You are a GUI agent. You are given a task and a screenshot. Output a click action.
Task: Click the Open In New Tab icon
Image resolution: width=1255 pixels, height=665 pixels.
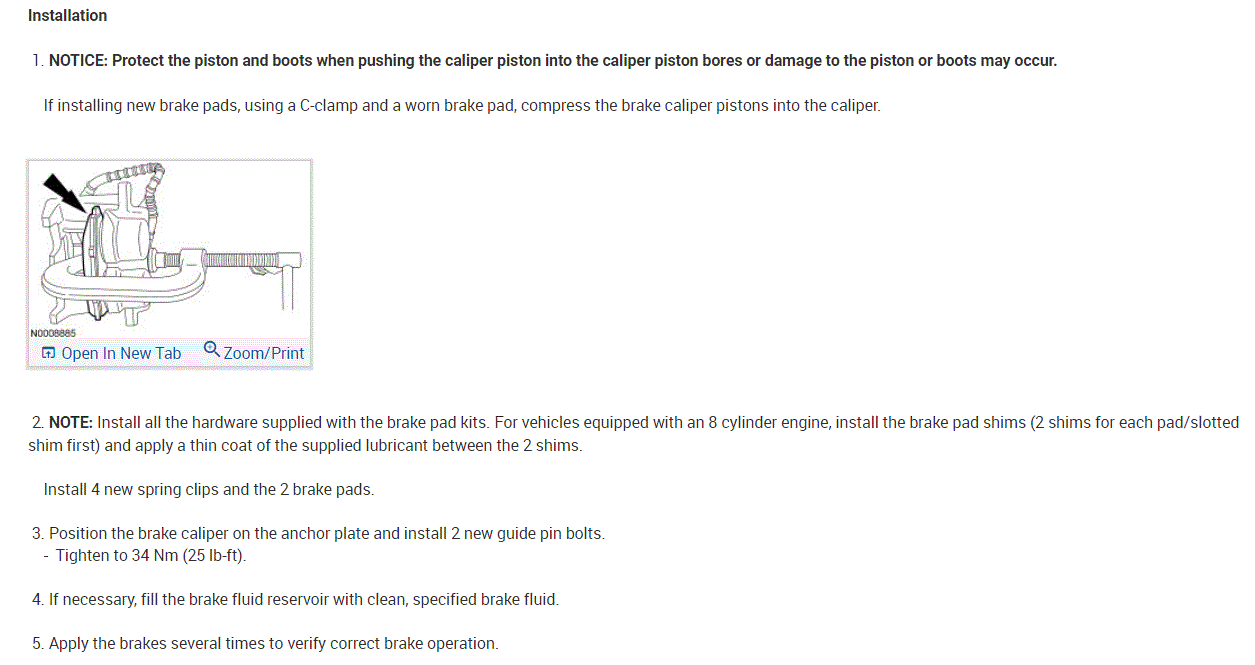click(48, 353)
